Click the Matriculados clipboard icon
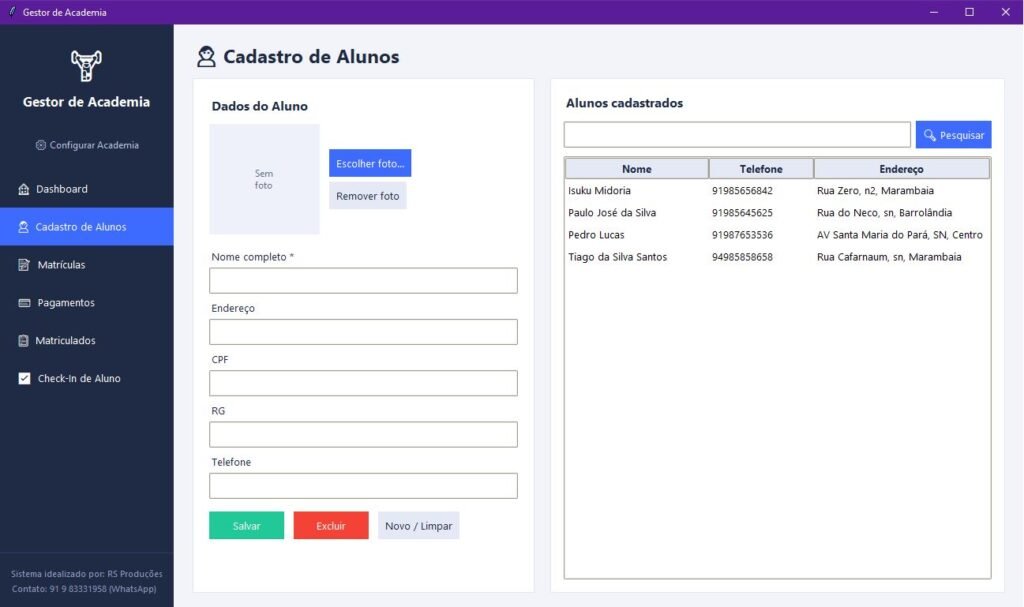The width and height of the screenshot is (1024, 607). click(x=24, y=340)
